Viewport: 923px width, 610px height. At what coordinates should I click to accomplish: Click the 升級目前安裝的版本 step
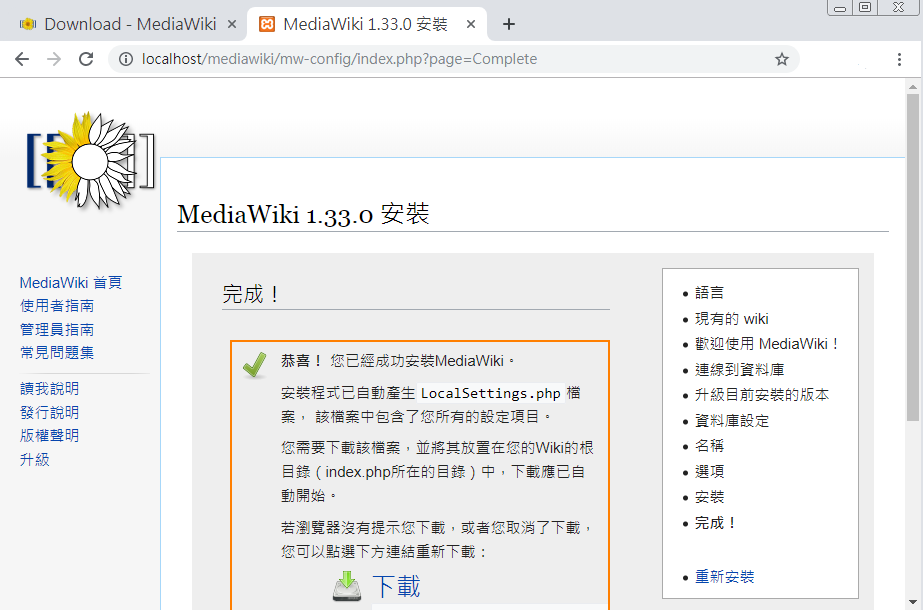pyautogui.click(x=762, y=395)
